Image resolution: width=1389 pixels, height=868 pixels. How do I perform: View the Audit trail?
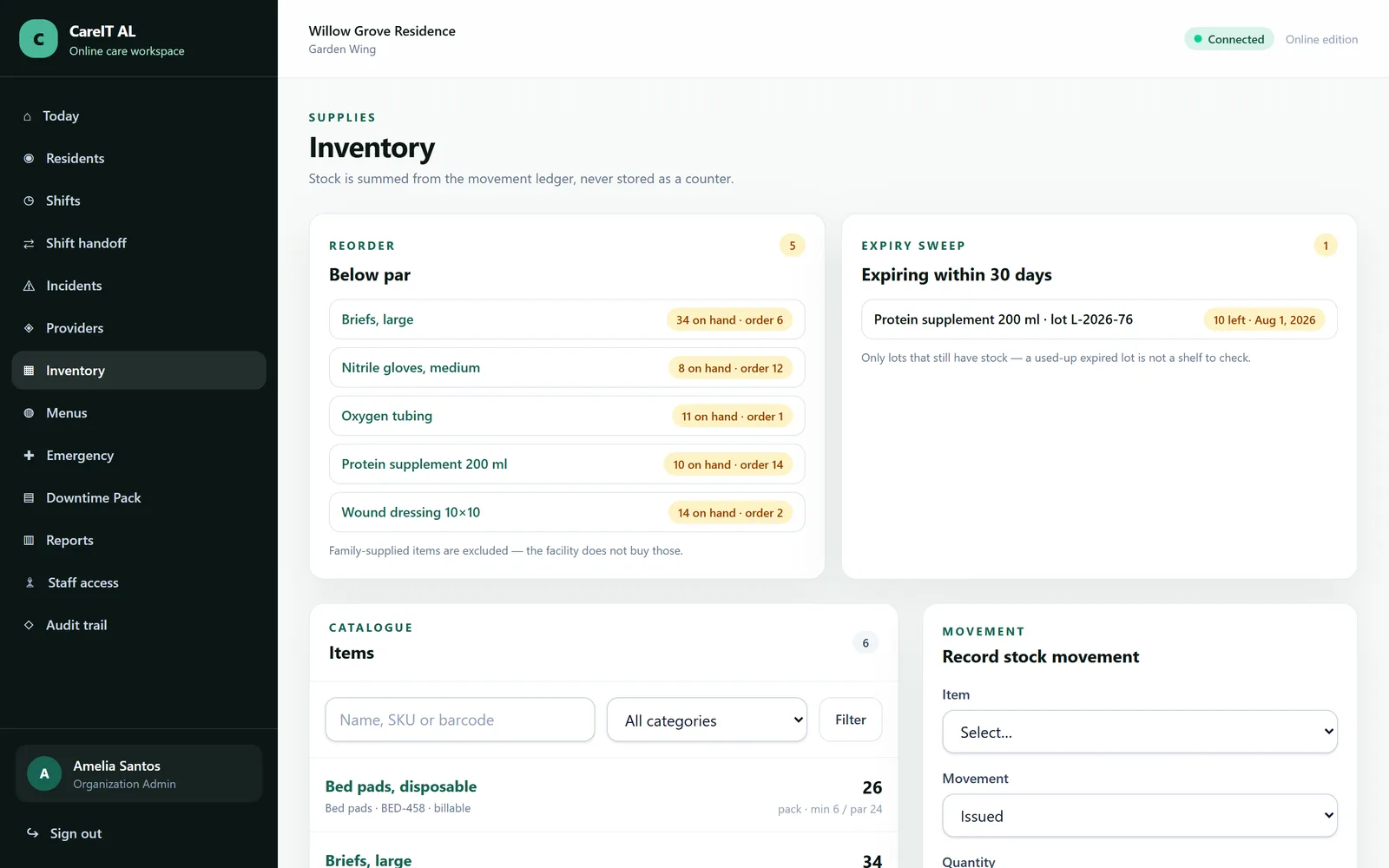(x=139, y=625)
